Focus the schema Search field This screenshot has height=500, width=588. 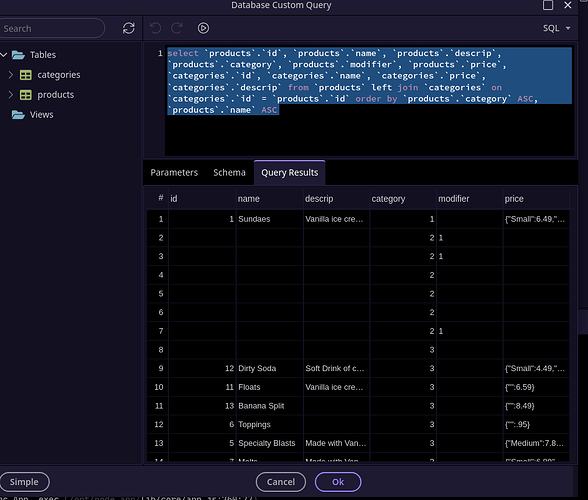tap(52, 29)
